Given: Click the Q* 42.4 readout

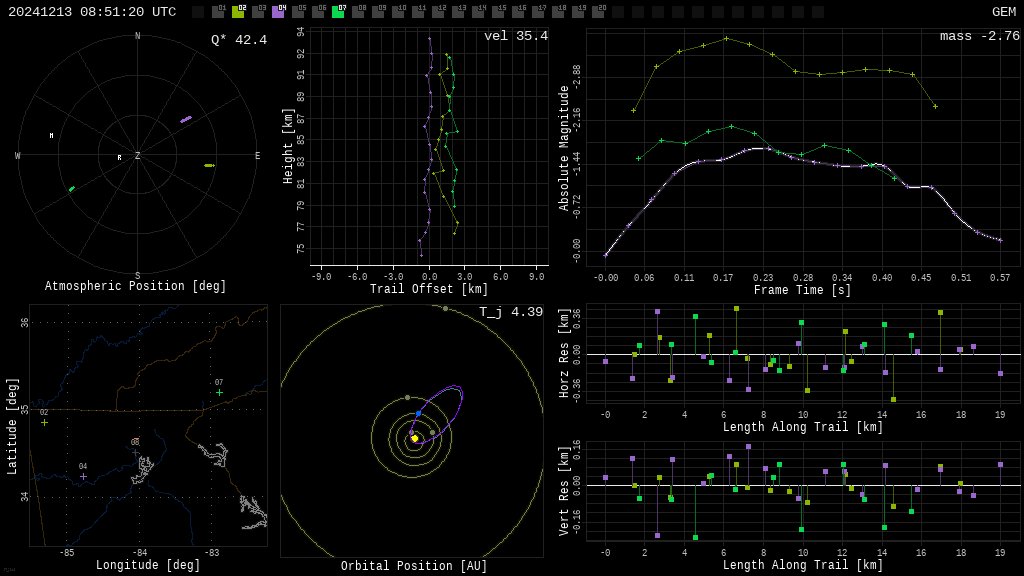Looking at the screenshot, I should tap(238, 40).
